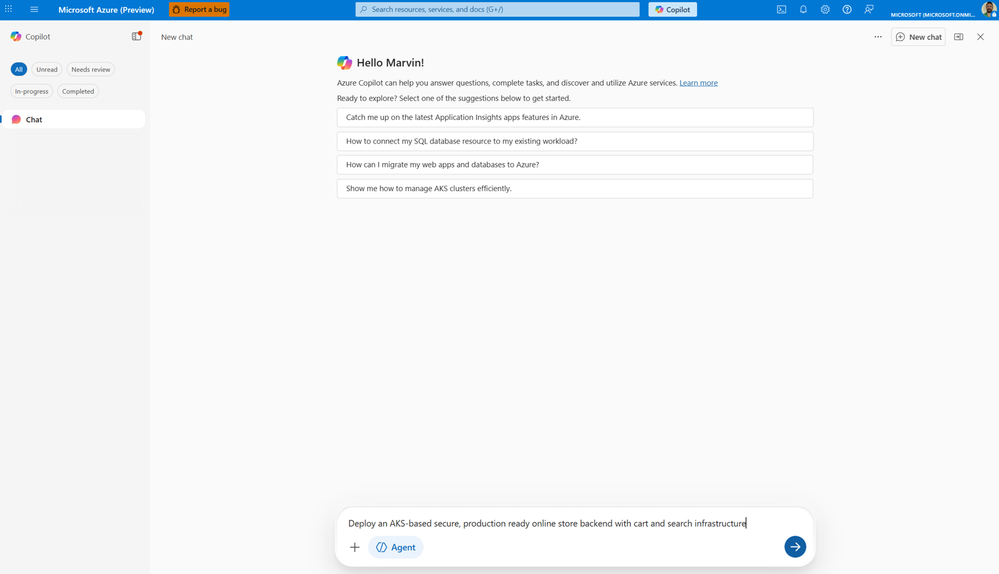Image resolution: width=999 pixels, height=574 pixels.
Task: Open the more options ellipsis menu
Action: 878,37
